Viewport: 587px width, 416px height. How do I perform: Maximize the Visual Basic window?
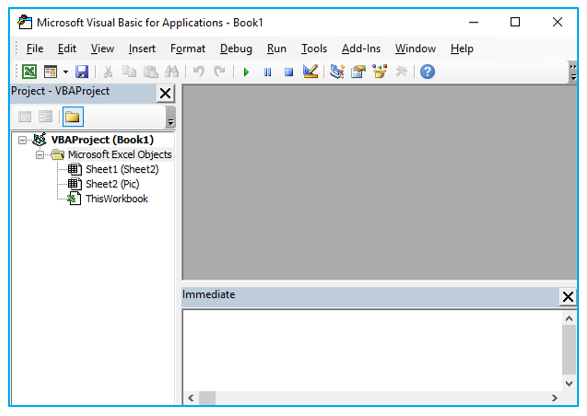click(515, 22)
